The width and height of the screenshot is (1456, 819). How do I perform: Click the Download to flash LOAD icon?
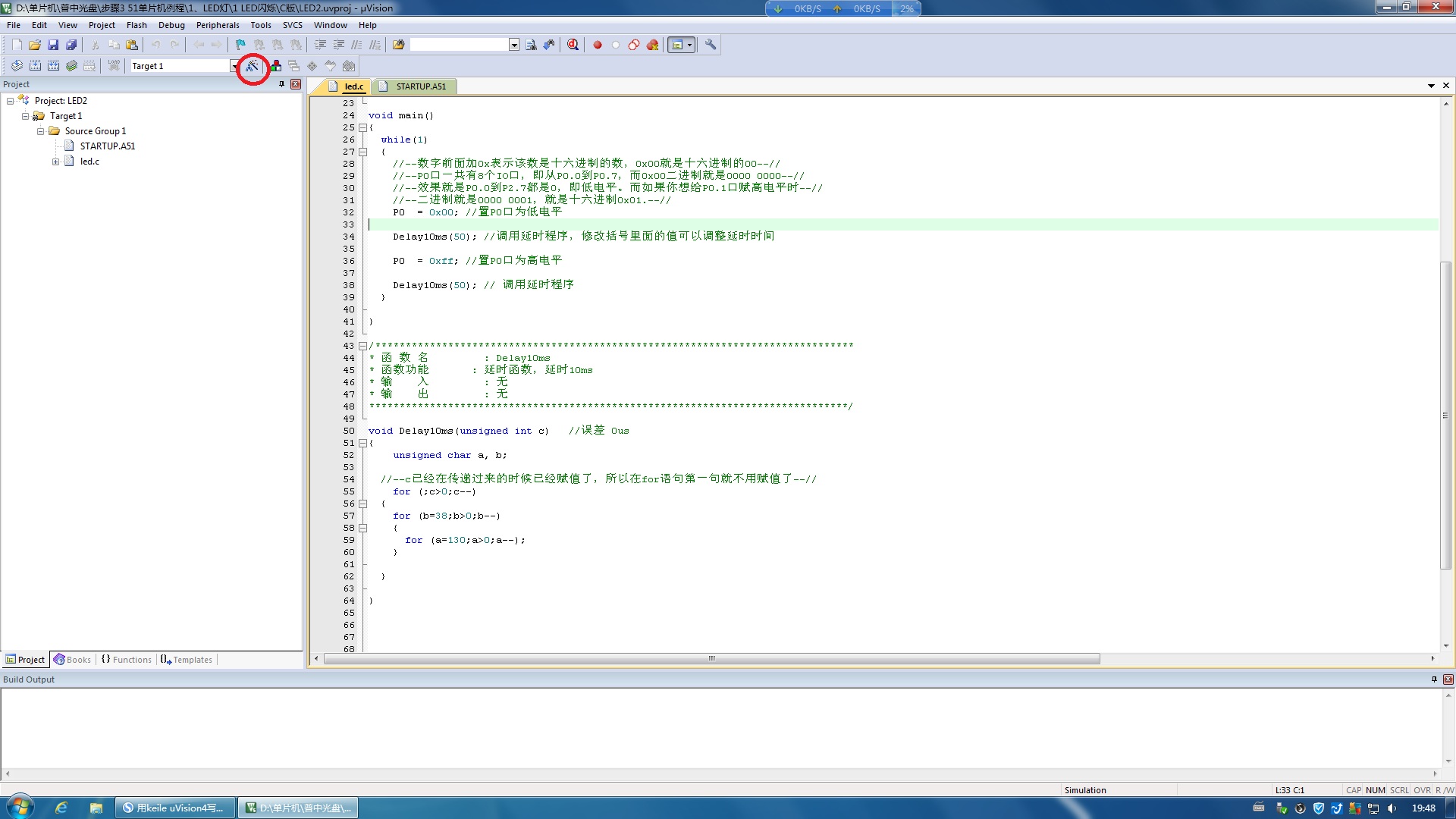(x=114, y=66)
